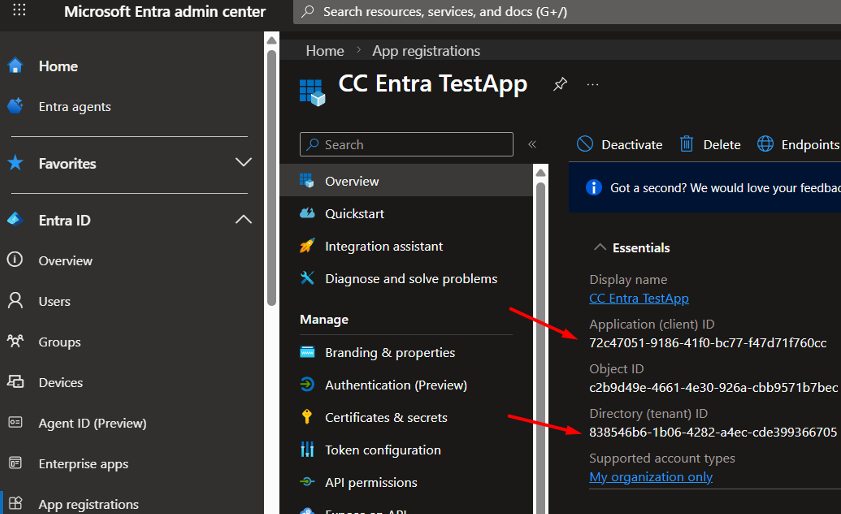Collapse the Favorites section

(243, 163)
